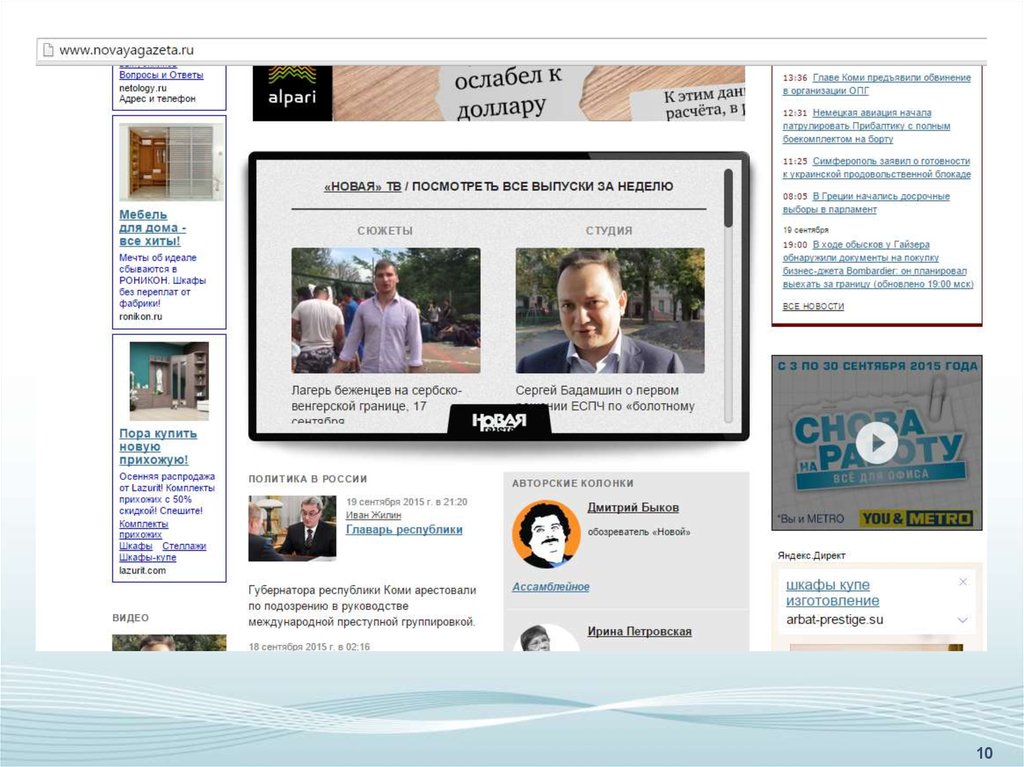Open news about Греции досрочные выборы
This screenshot has height=767, width=1024.
click(866, 203)
